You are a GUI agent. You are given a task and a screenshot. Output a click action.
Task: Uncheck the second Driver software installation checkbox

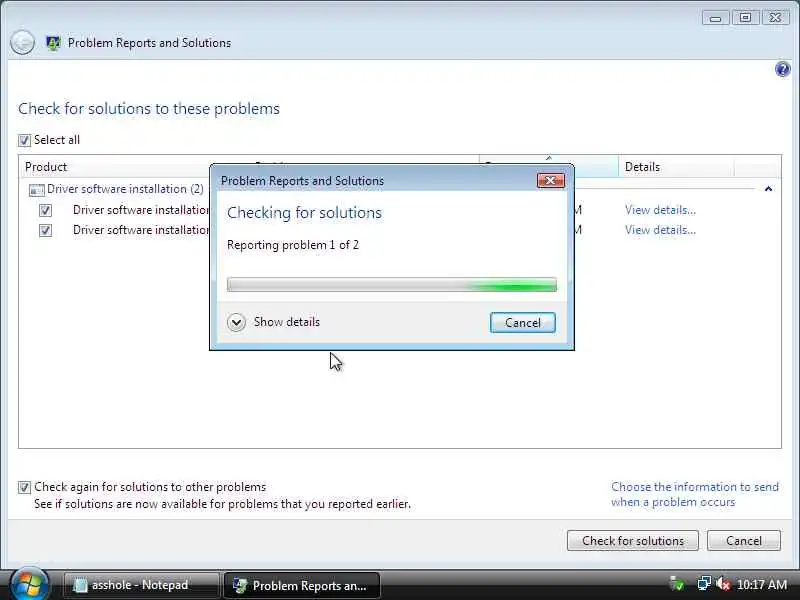[x=45, y=230]
